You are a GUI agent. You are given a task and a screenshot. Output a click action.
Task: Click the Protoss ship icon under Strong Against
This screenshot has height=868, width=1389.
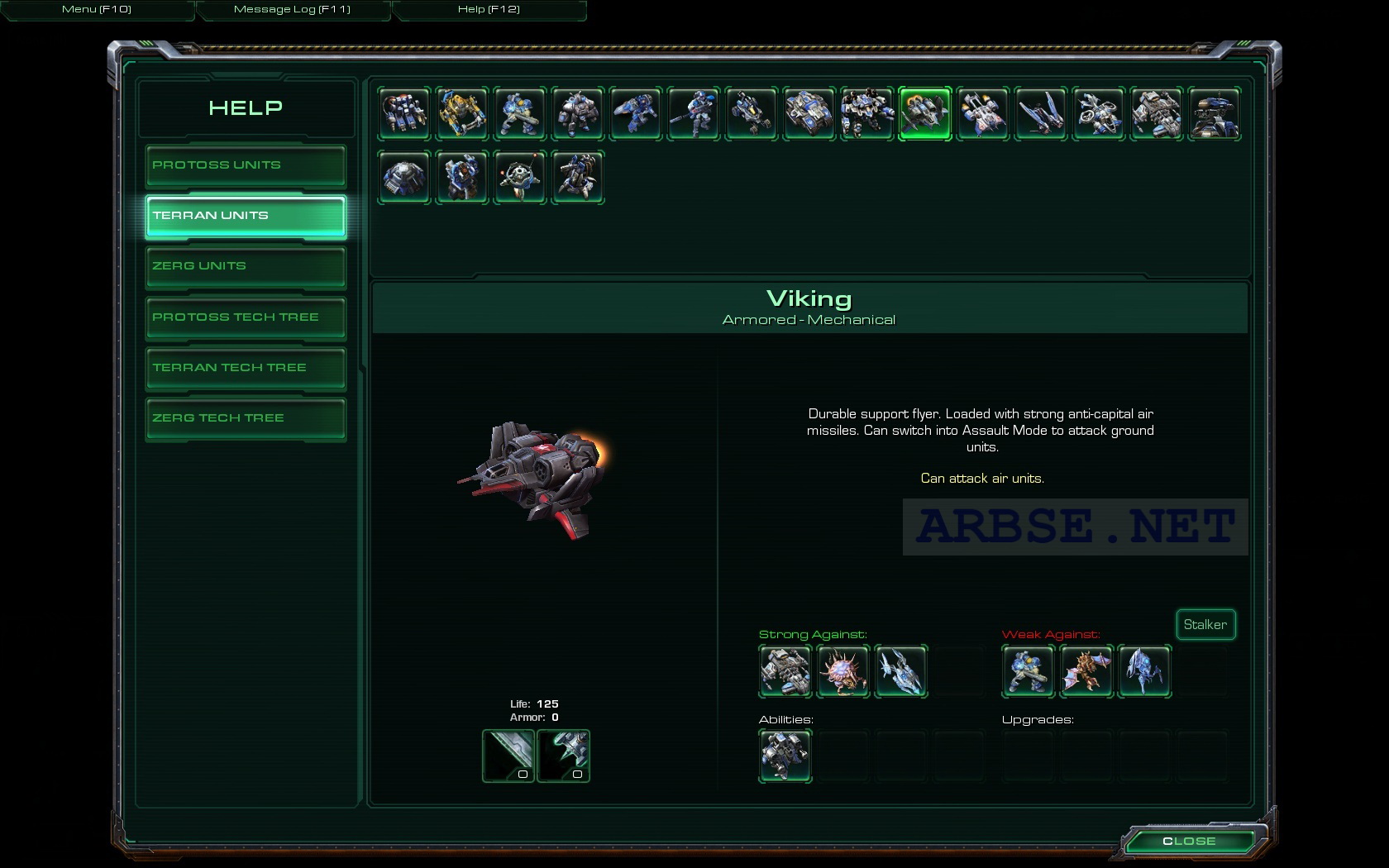coord(901,671)
